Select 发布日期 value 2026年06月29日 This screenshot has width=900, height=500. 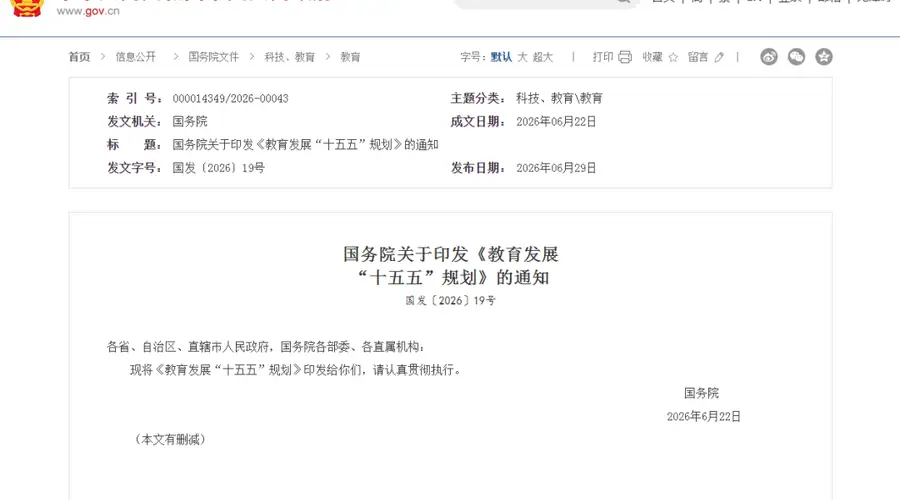(556, 168)
